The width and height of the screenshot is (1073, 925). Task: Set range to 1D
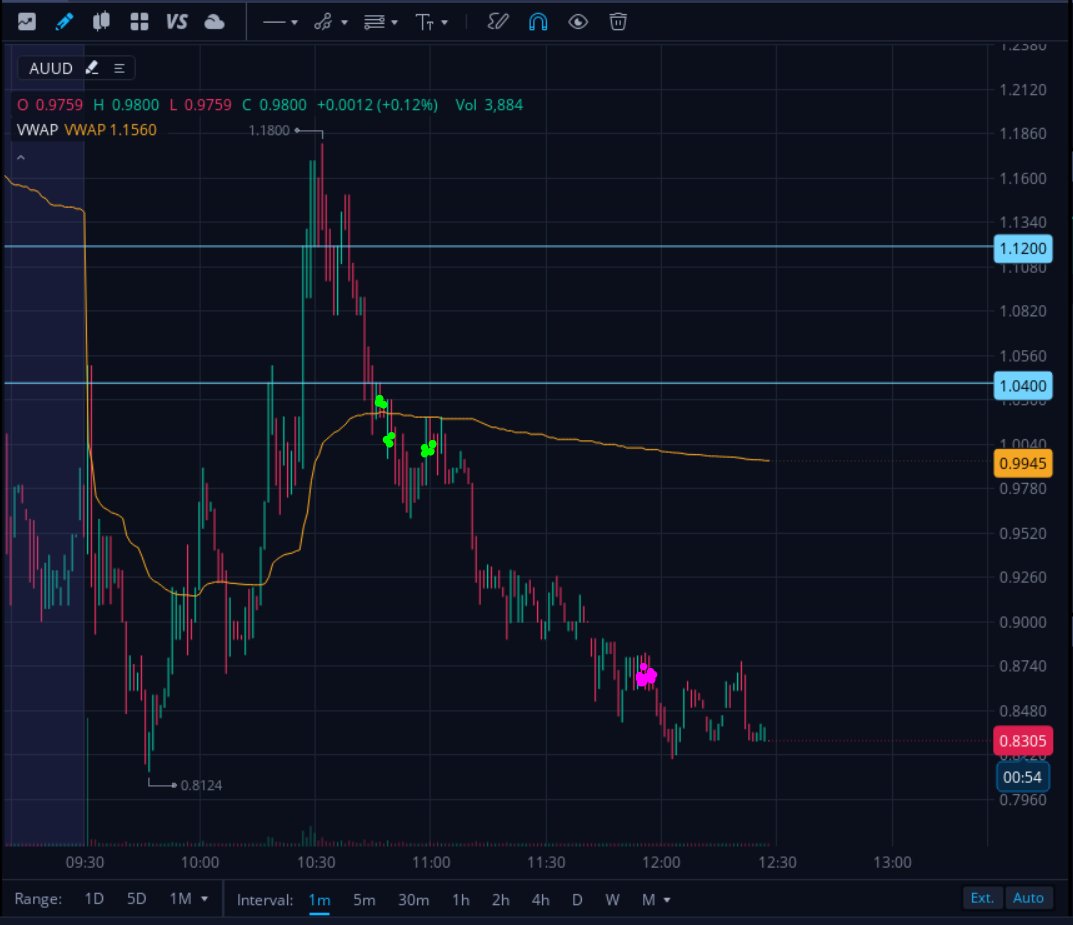coord(94,898)
